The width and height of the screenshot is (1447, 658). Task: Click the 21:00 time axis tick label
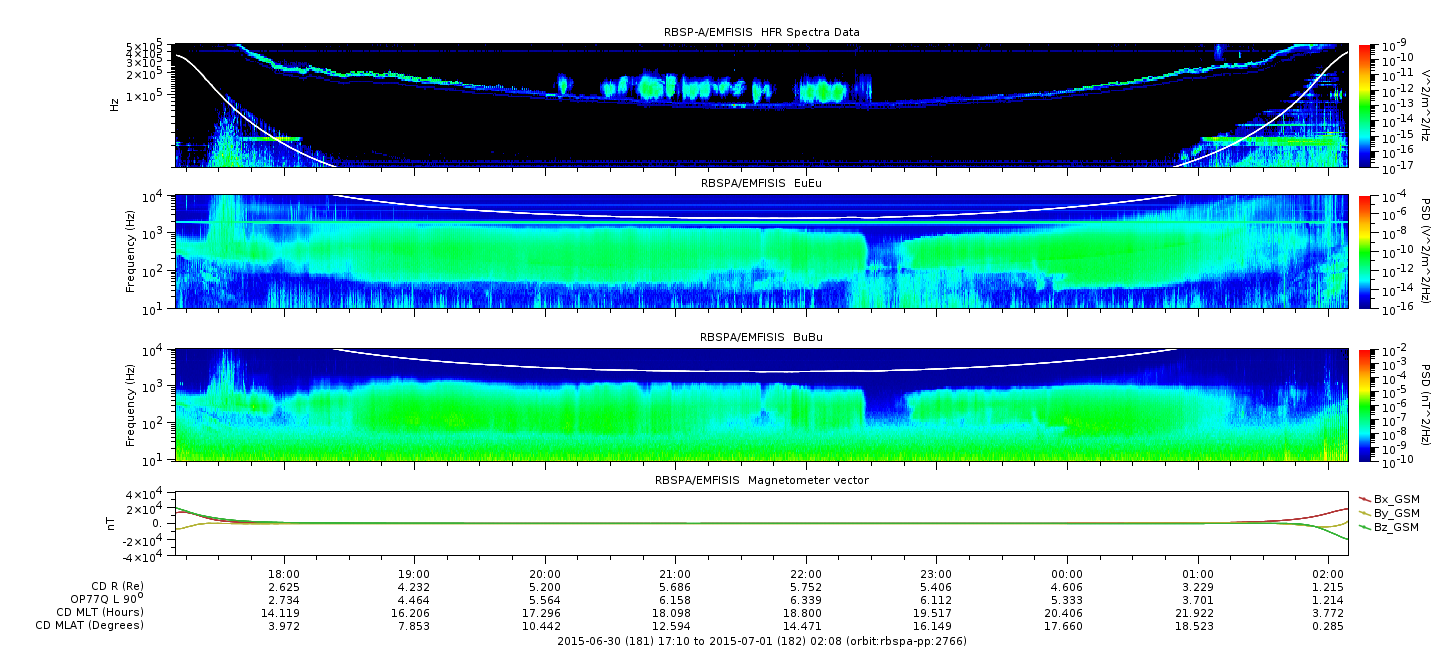click(x=676, y=574)
